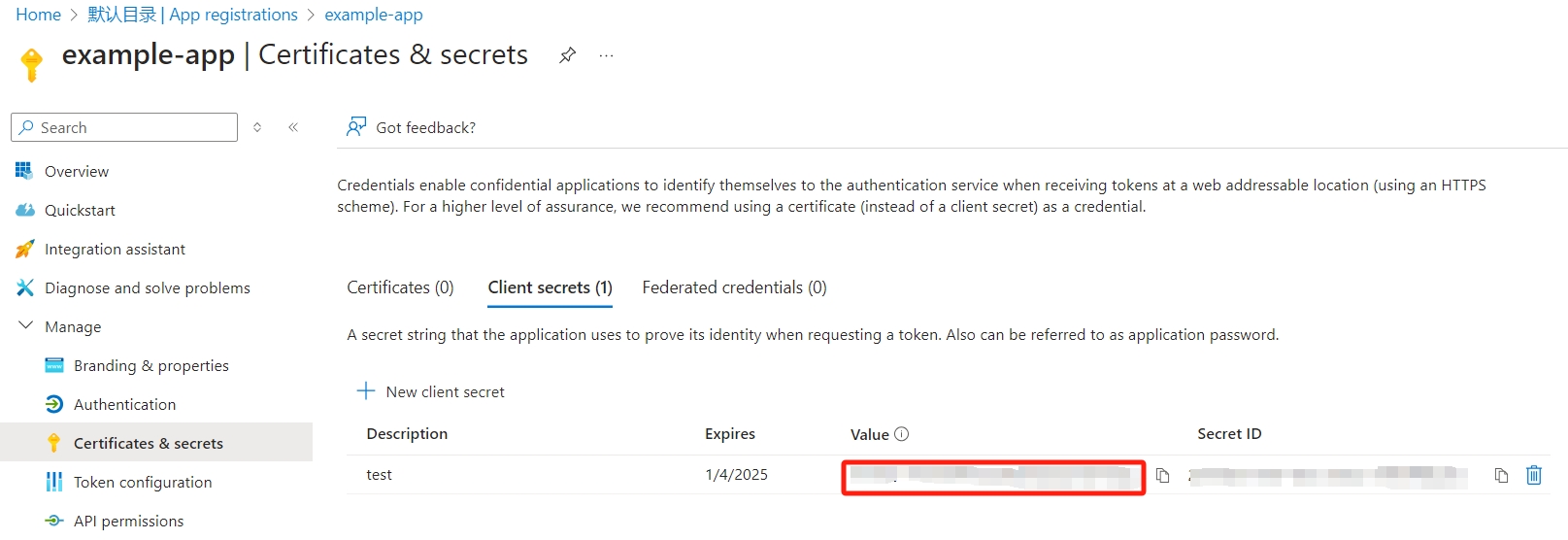Pin the Certificates & secrets page
The height and width of the screenshot is (540, 1568).
tap(568, 55)
